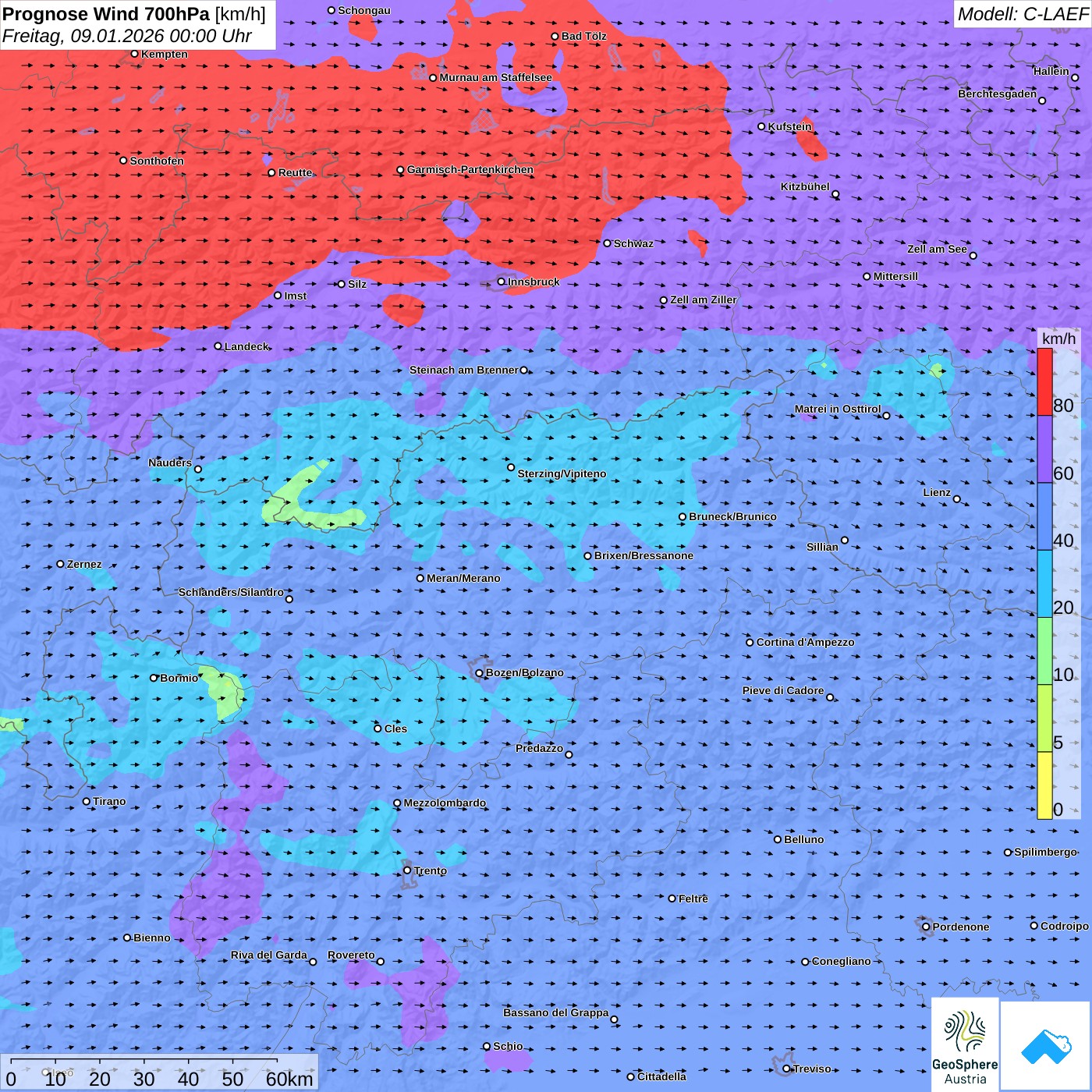Click the 'Pieve di Cadore' label

click(x=783, y=690)
